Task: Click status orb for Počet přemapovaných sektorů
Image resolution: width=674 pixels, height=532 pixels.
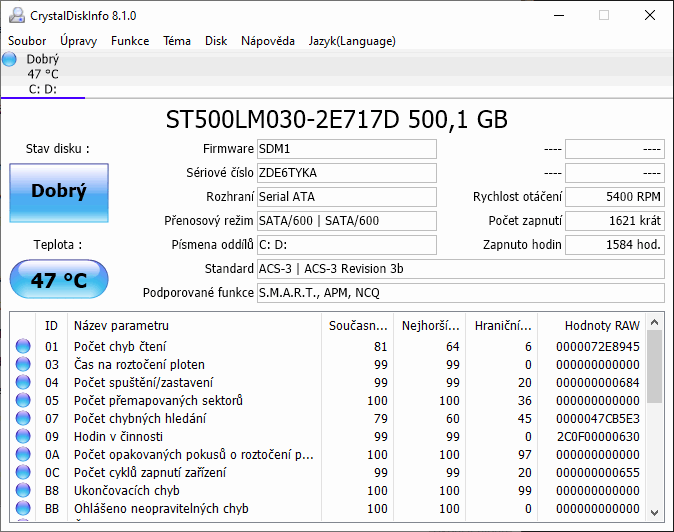Action: click(x=23, y=401)
